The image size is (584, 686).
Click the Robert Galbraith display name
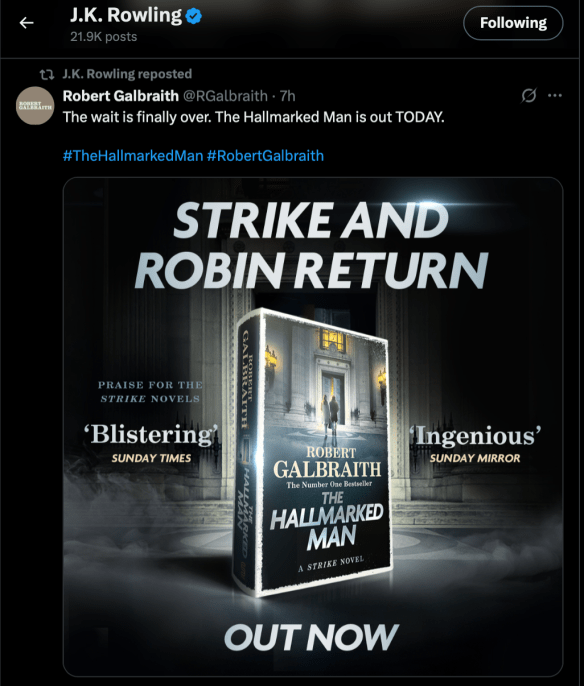coord(121,96)
